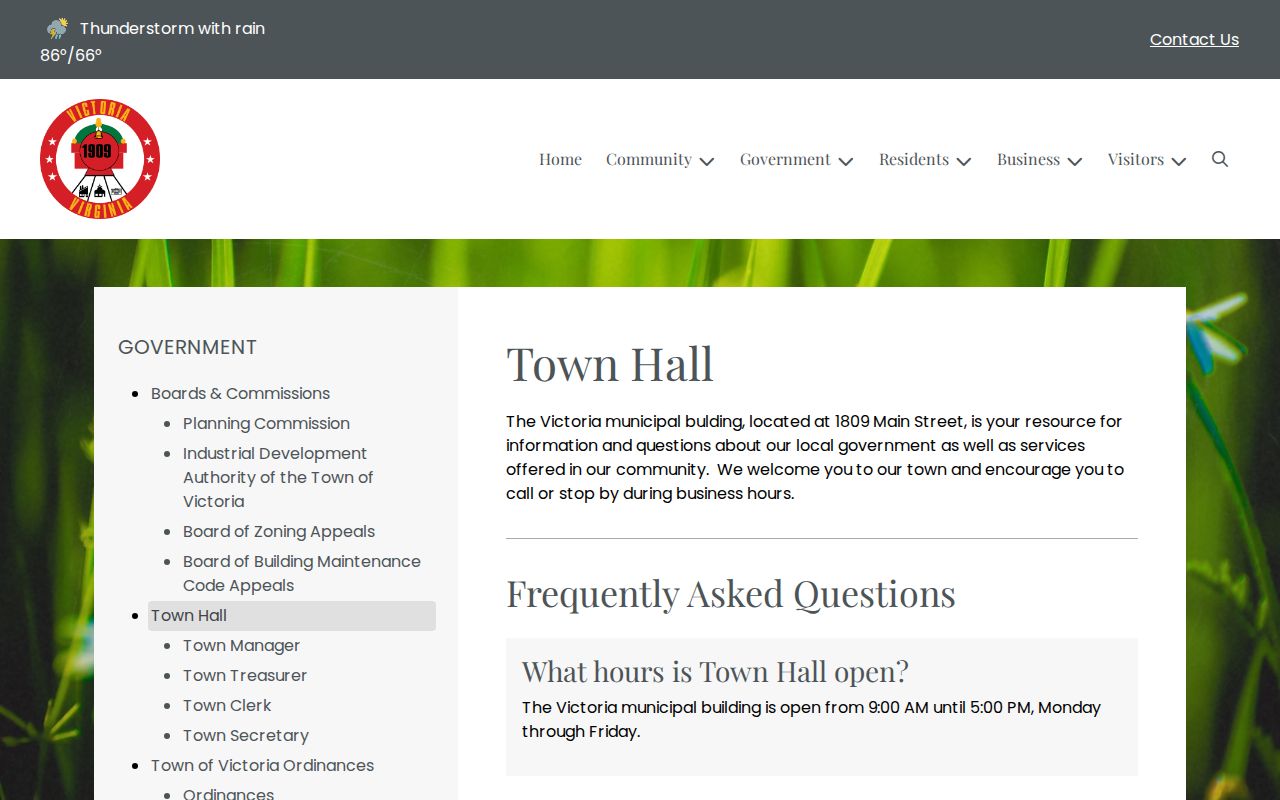Viewport: 1280px width, 800px height.
Task: Open the Residents nav item
Action: click(x=914, y=159)
